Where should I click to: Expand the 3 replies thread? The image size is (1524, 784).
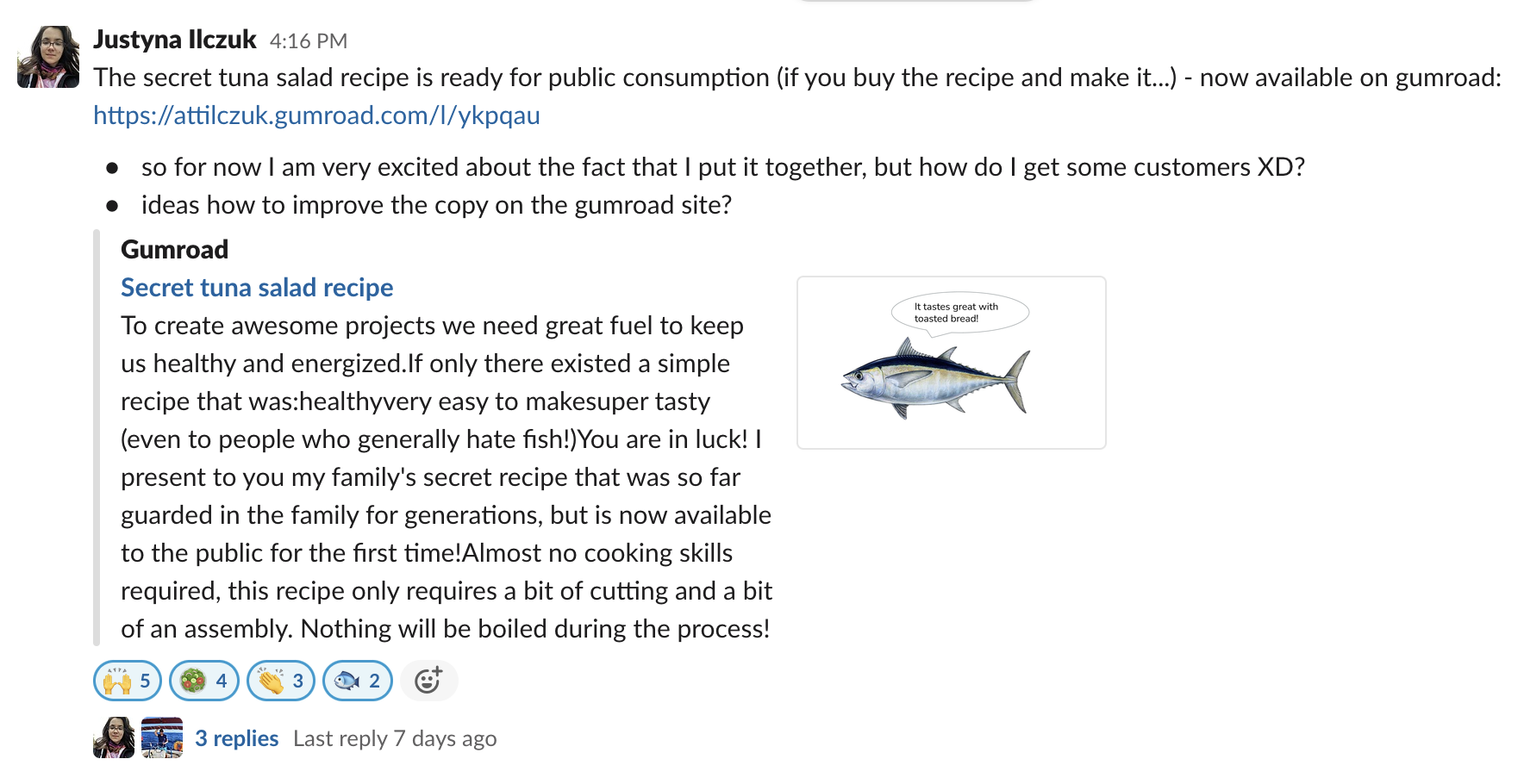236,738
